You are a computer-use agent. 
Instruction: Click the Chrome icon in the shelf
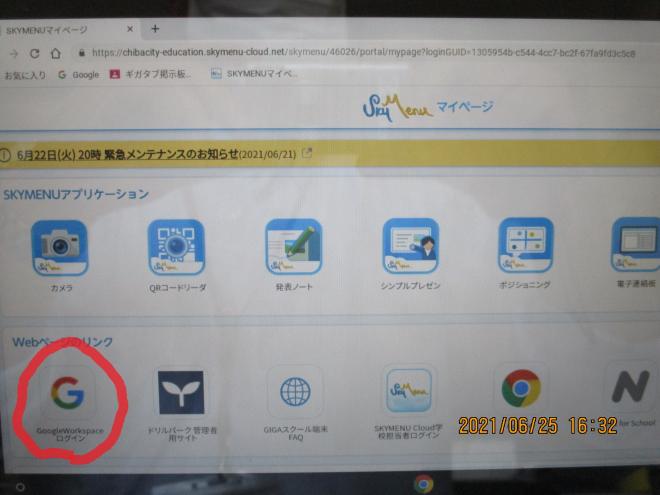coord(423,484)
